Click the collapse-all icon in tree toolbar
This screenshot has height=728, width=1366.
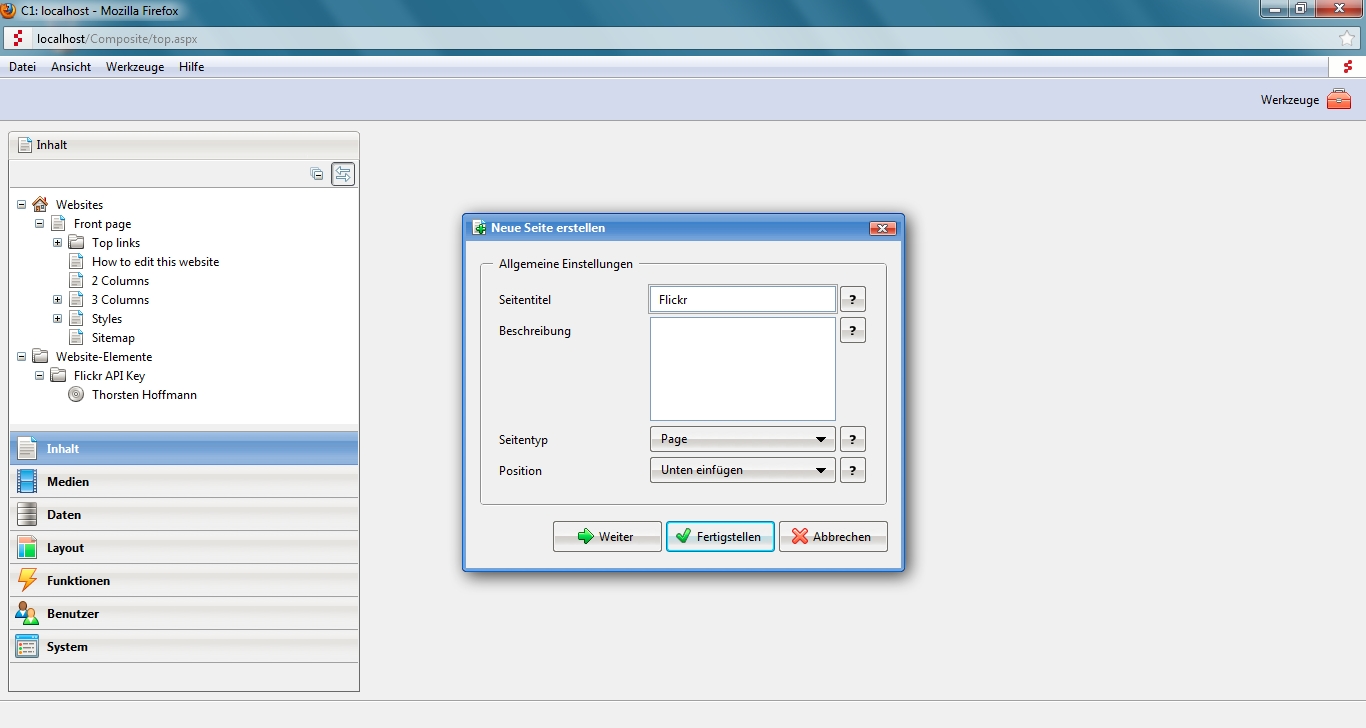(317, 174)
